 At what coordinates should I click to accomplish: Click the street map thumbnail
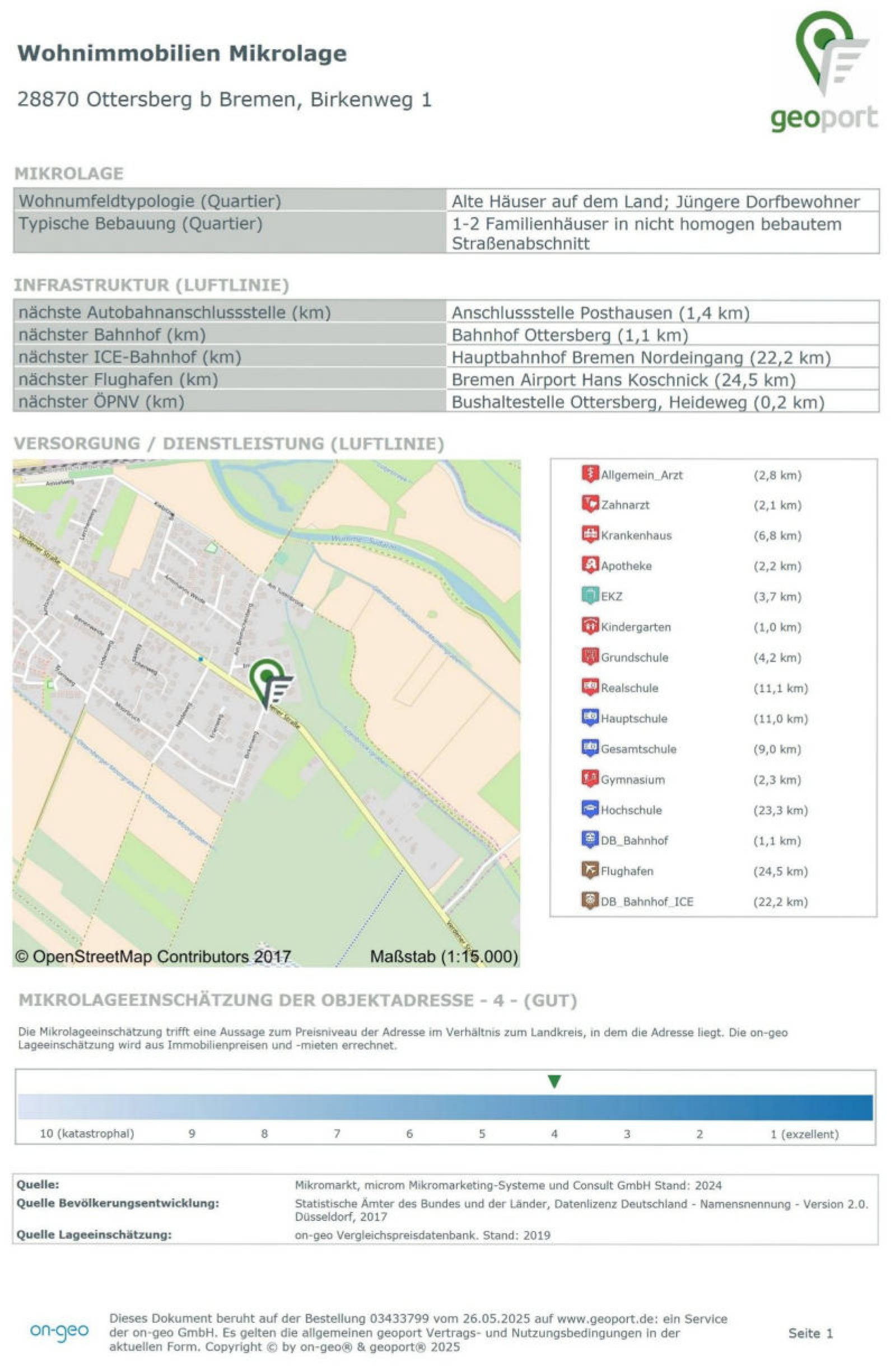pyautogui.click(x=267, y=713)
